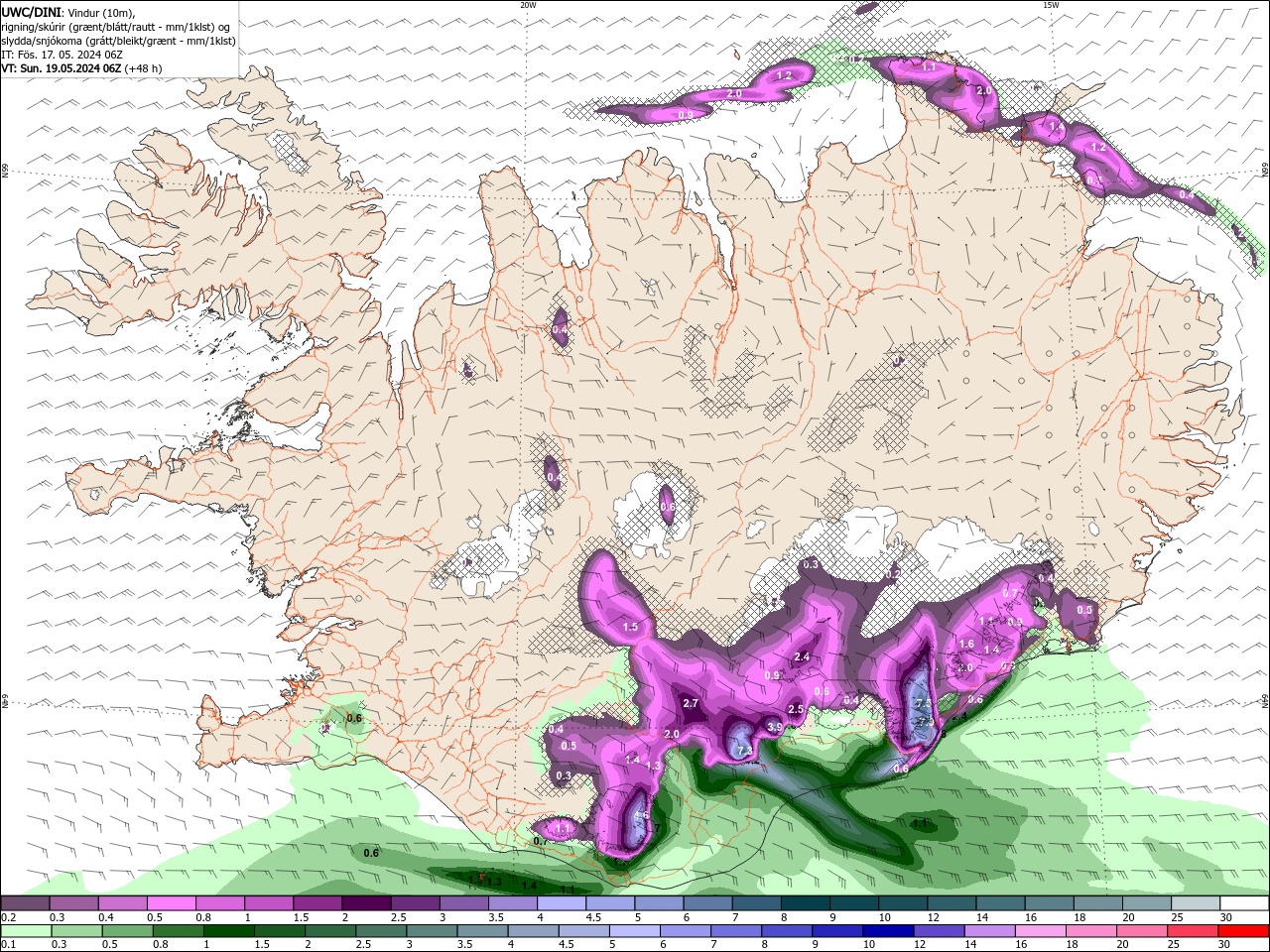Pick the darkest green 1 rain legend swatch

(228, 931)
